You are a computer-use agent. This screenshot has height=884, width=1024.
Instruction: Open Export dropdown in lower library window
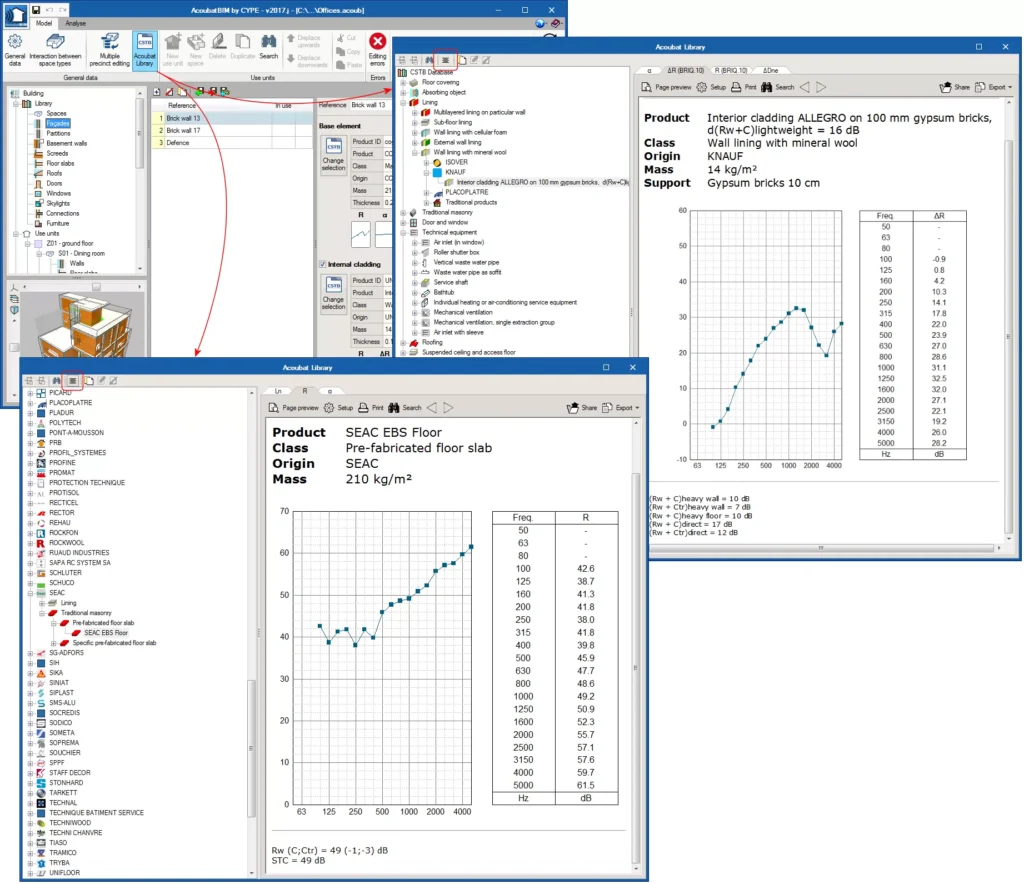620,407
